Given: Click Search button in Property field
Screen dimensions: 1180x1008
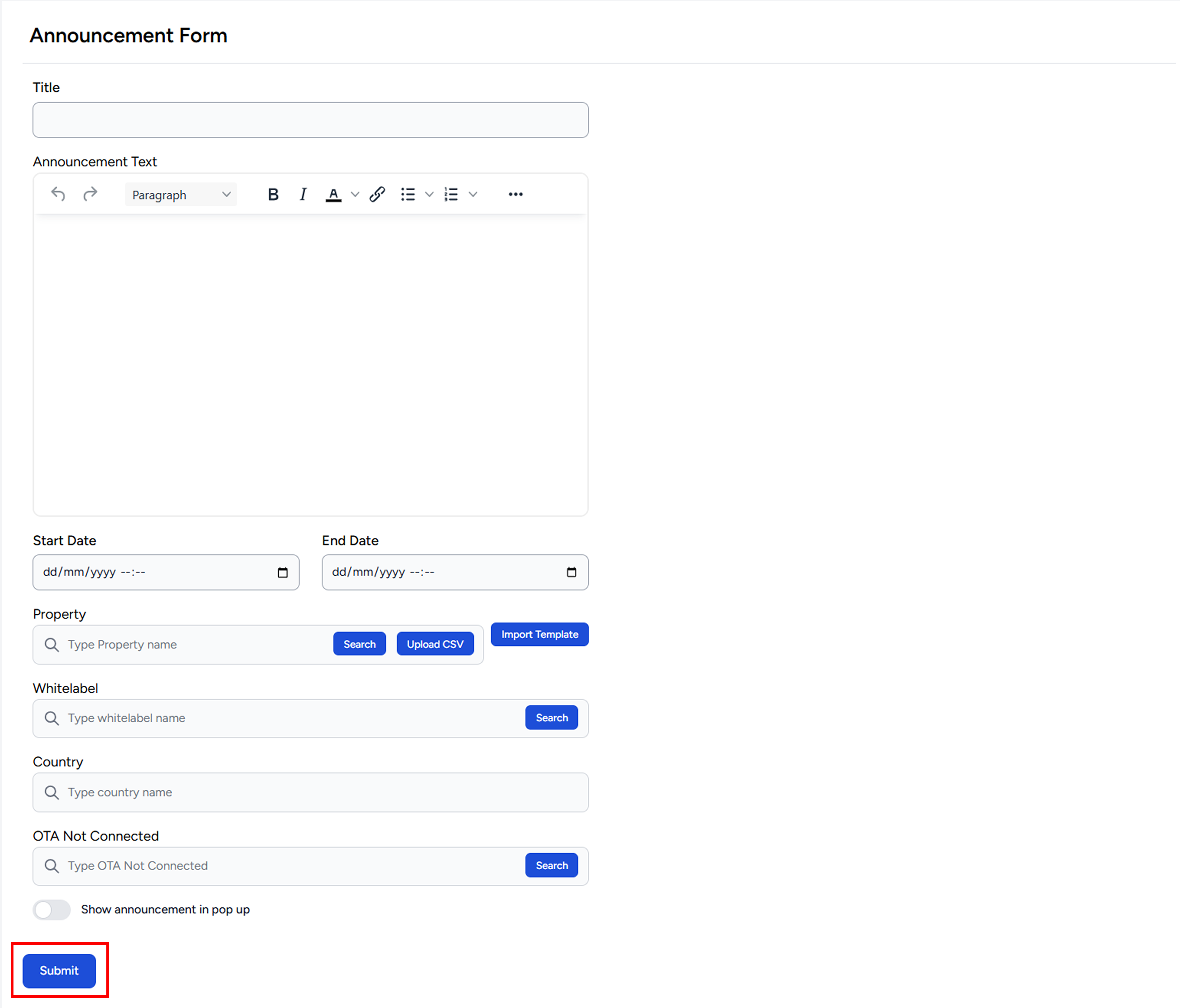Looking at the screenshot, I should tap(360, 644).
